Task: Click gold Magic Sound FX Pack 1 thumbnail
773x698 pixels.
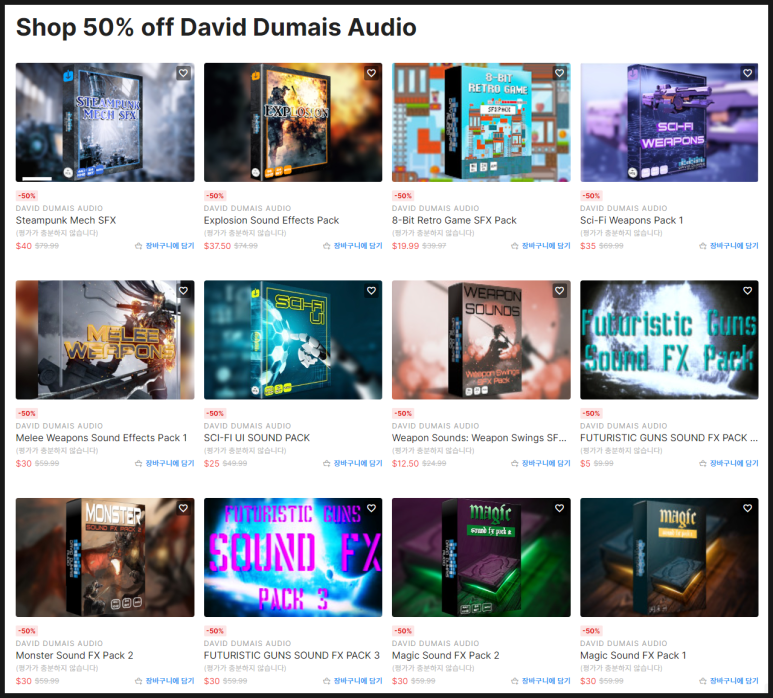Action: click(669, 557)
